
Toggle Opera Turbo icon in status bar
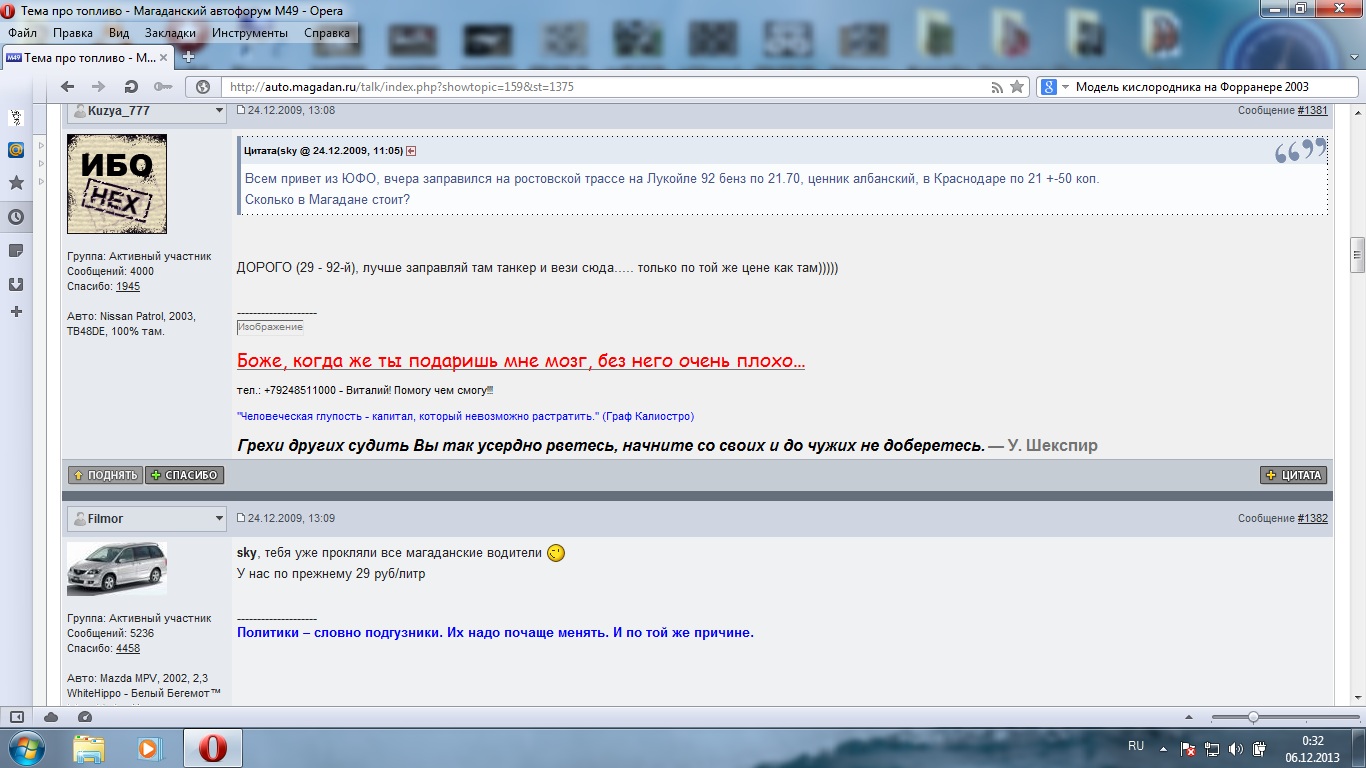tap(85, 717)
